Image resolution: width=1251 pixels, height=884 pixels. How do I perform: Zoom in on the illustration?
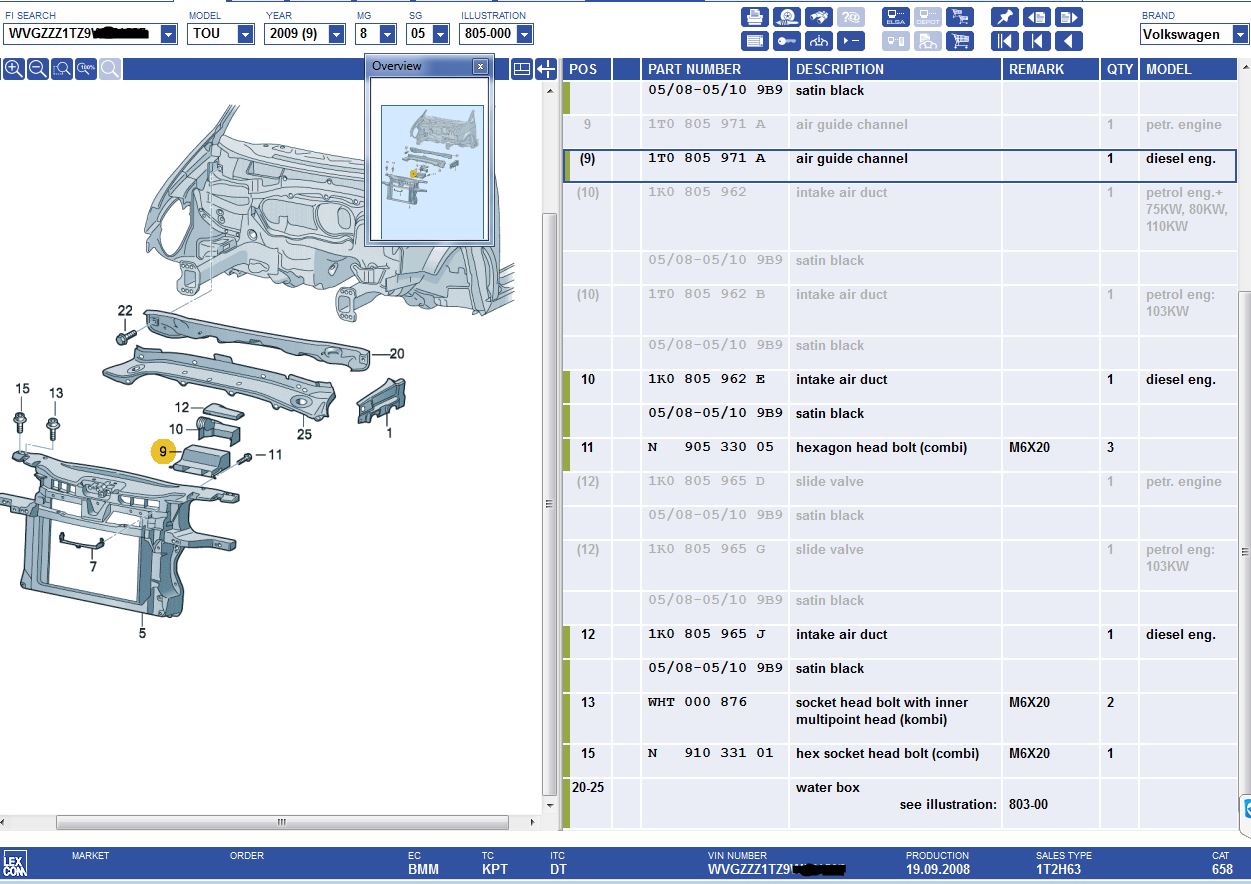[14, 69]
